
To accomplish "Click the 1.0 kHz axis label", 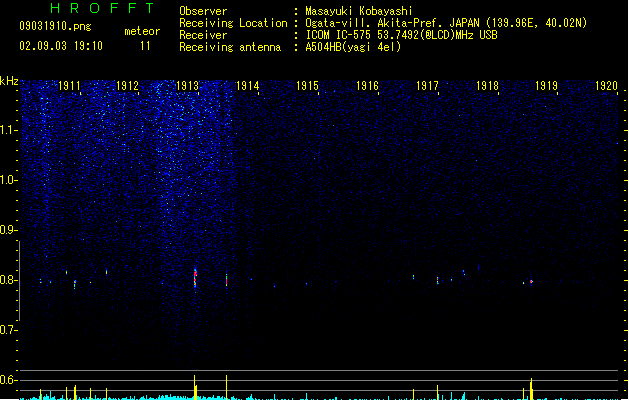I will point(8,180).
